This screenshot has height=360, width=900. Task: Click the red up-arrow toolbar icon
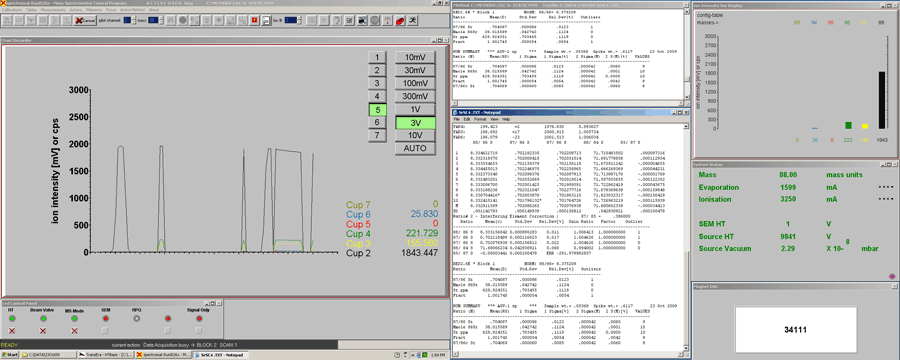387,20
